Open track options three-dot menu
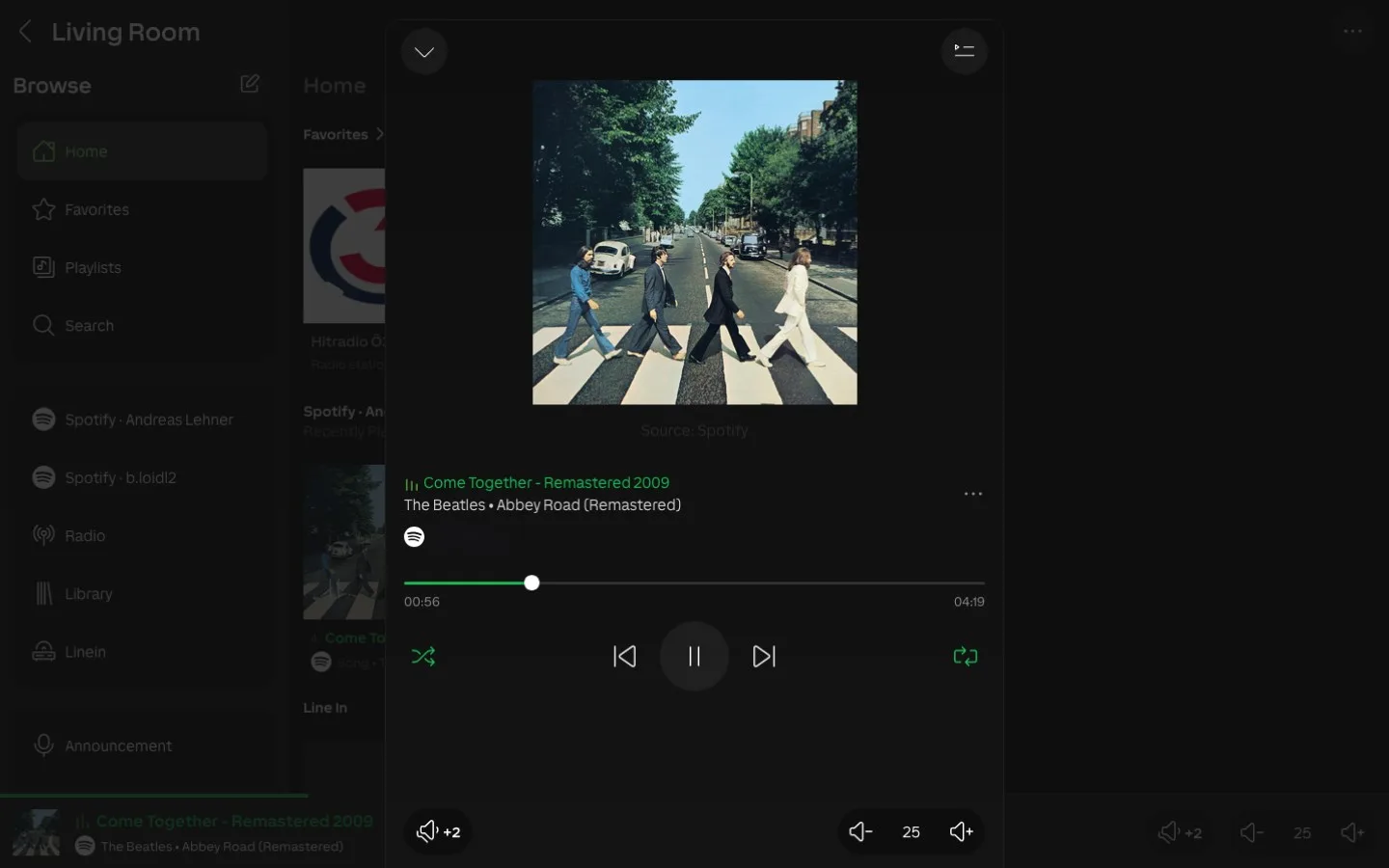Screen dimensions: 1389x868 pyautogui.click(x=973, y=494)
